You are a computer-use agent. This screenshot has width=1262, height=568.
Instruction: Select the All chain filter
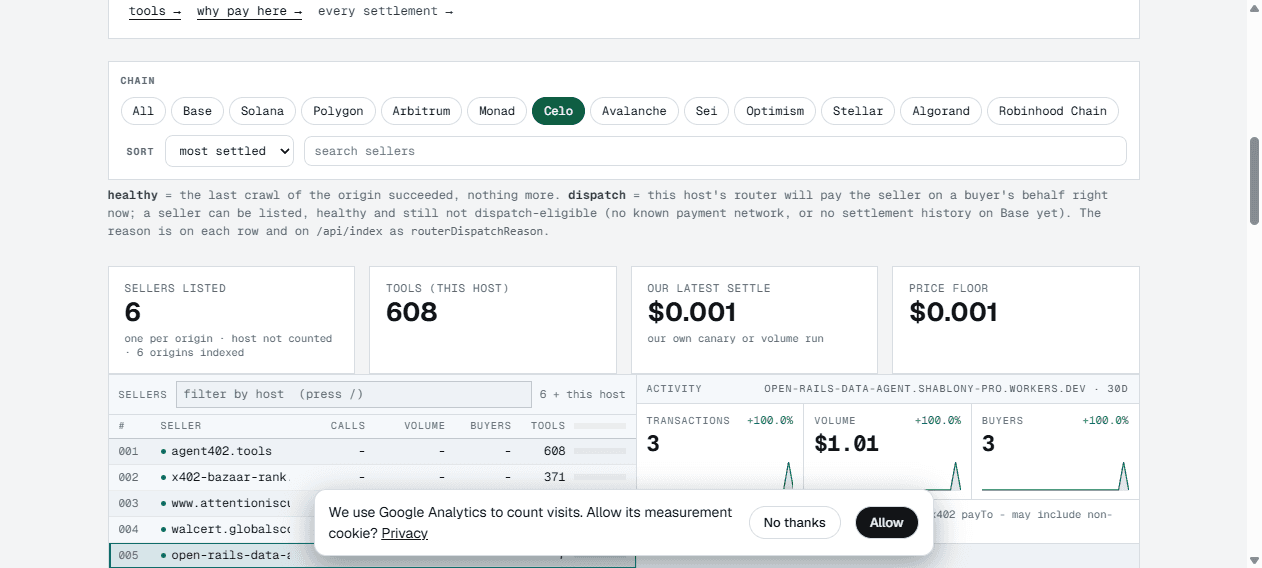(143, 111)
